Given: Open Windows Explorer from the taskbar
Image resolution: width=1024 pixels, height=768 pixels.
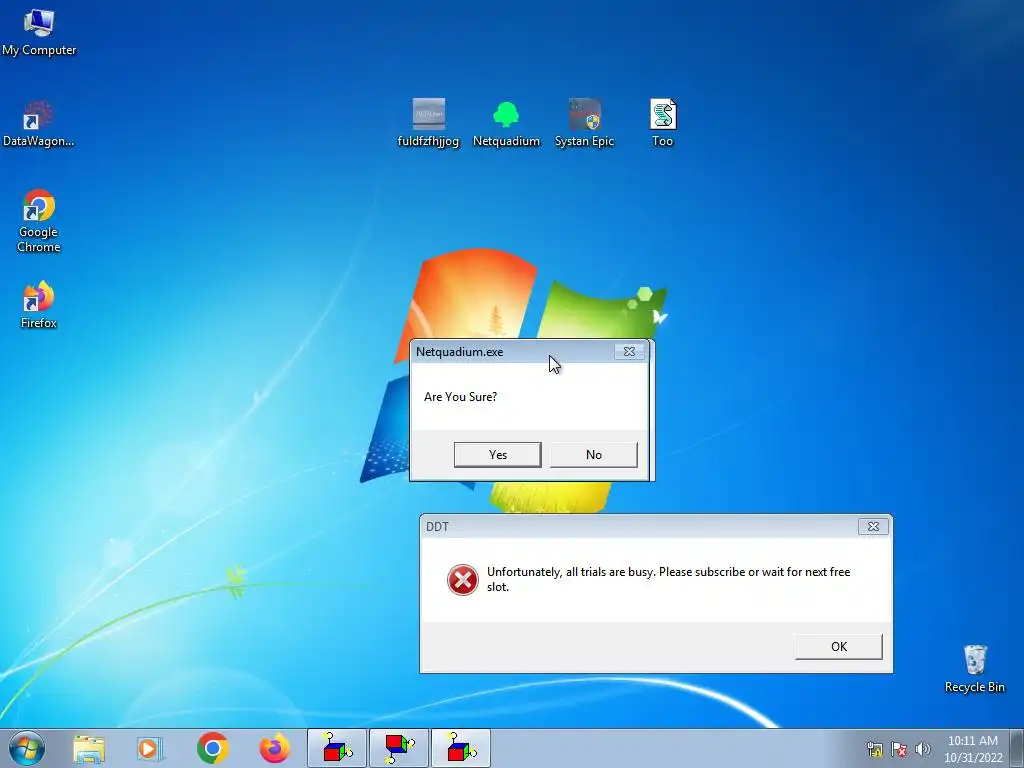Looking at the screenshot, I should tap(89, 748).
